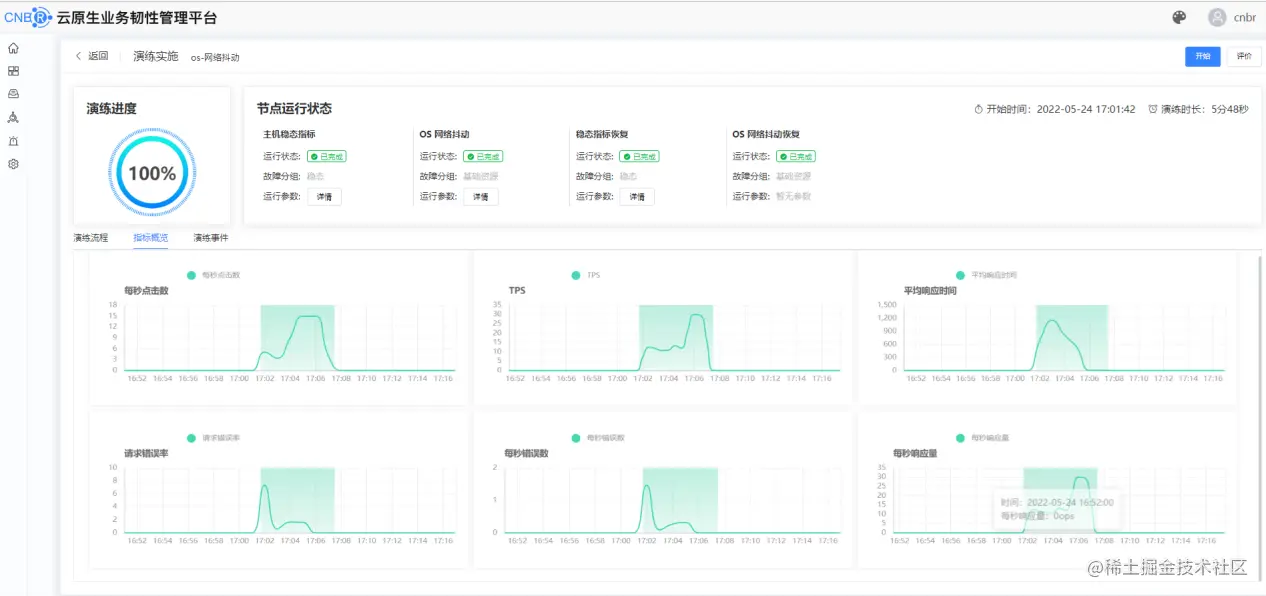Toggle the 每秒点击数 chart legend
This screenshot has width=1266, height=596.
[x=213, y=274]
